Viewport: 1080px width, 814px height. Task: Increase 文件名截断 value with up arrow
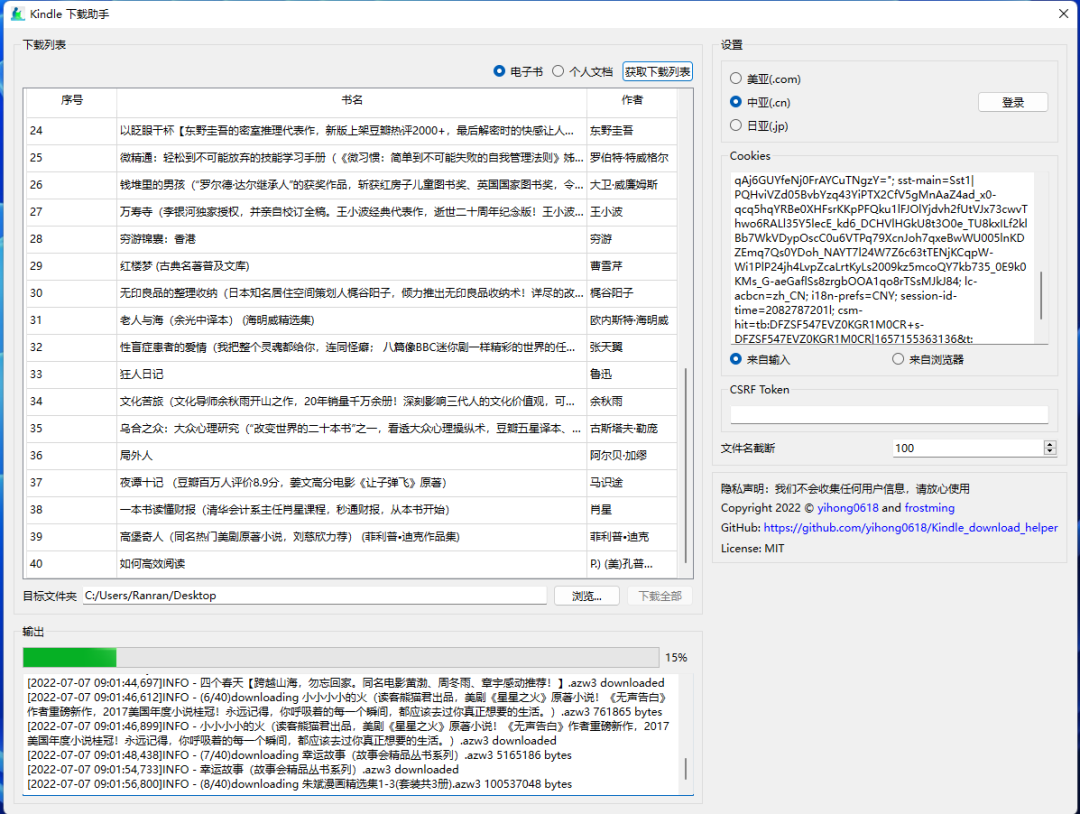(1050, 444)
